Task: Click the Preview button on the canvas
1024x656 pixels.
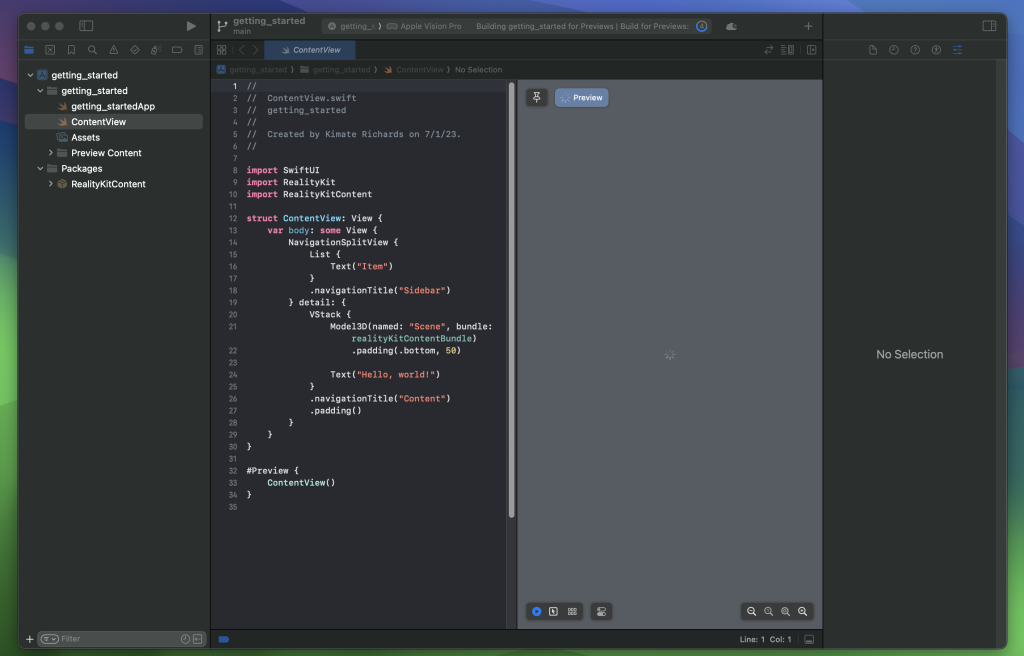Action: 581,97
